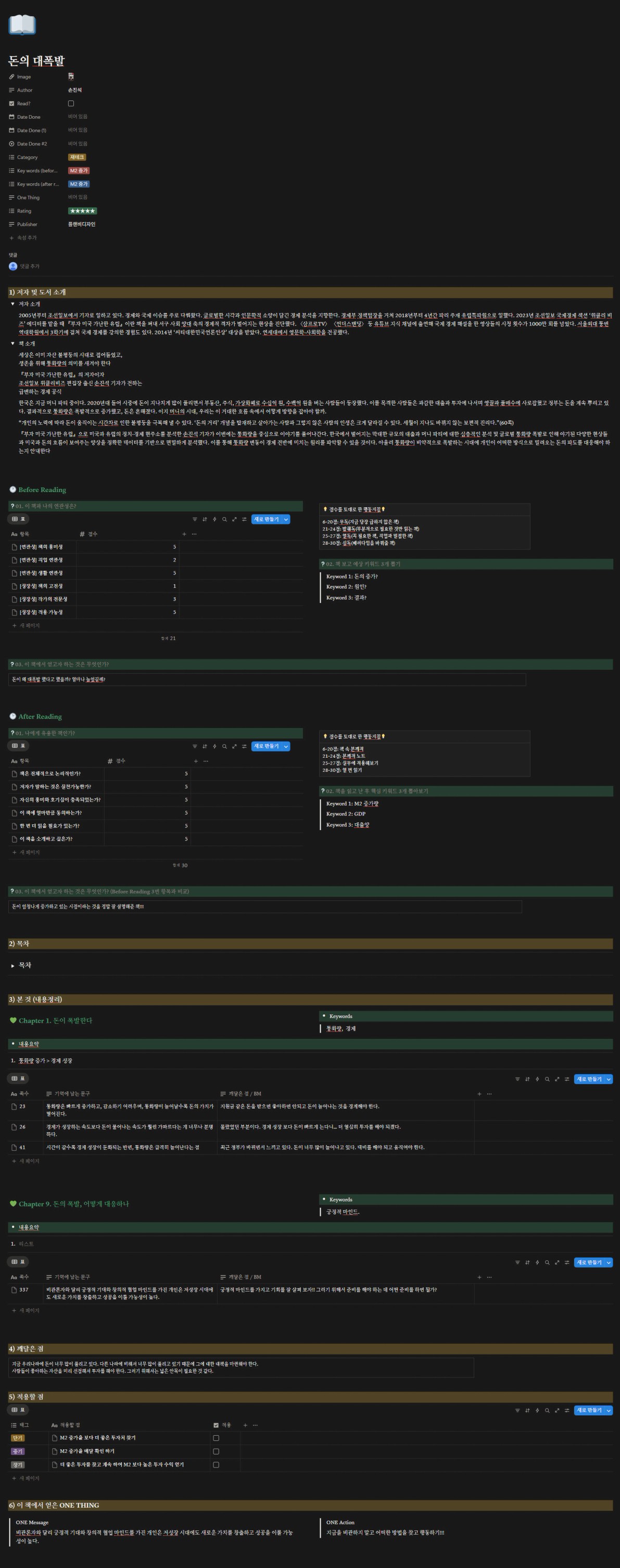Select the 표 view tab in Before Reading table
This screenshot has height=1568, width=620.
(x=19, y=519)
